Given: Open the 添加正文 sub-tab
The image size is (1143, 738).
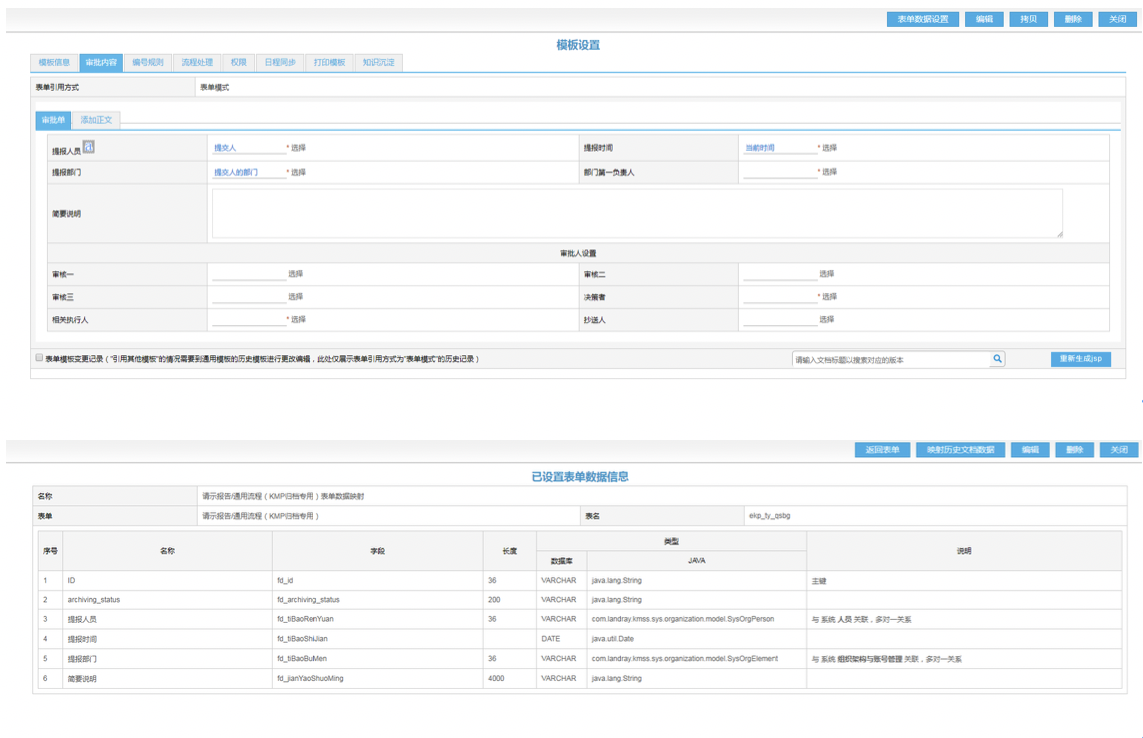Looking at the screenshot, I should [x=97, y=120].
